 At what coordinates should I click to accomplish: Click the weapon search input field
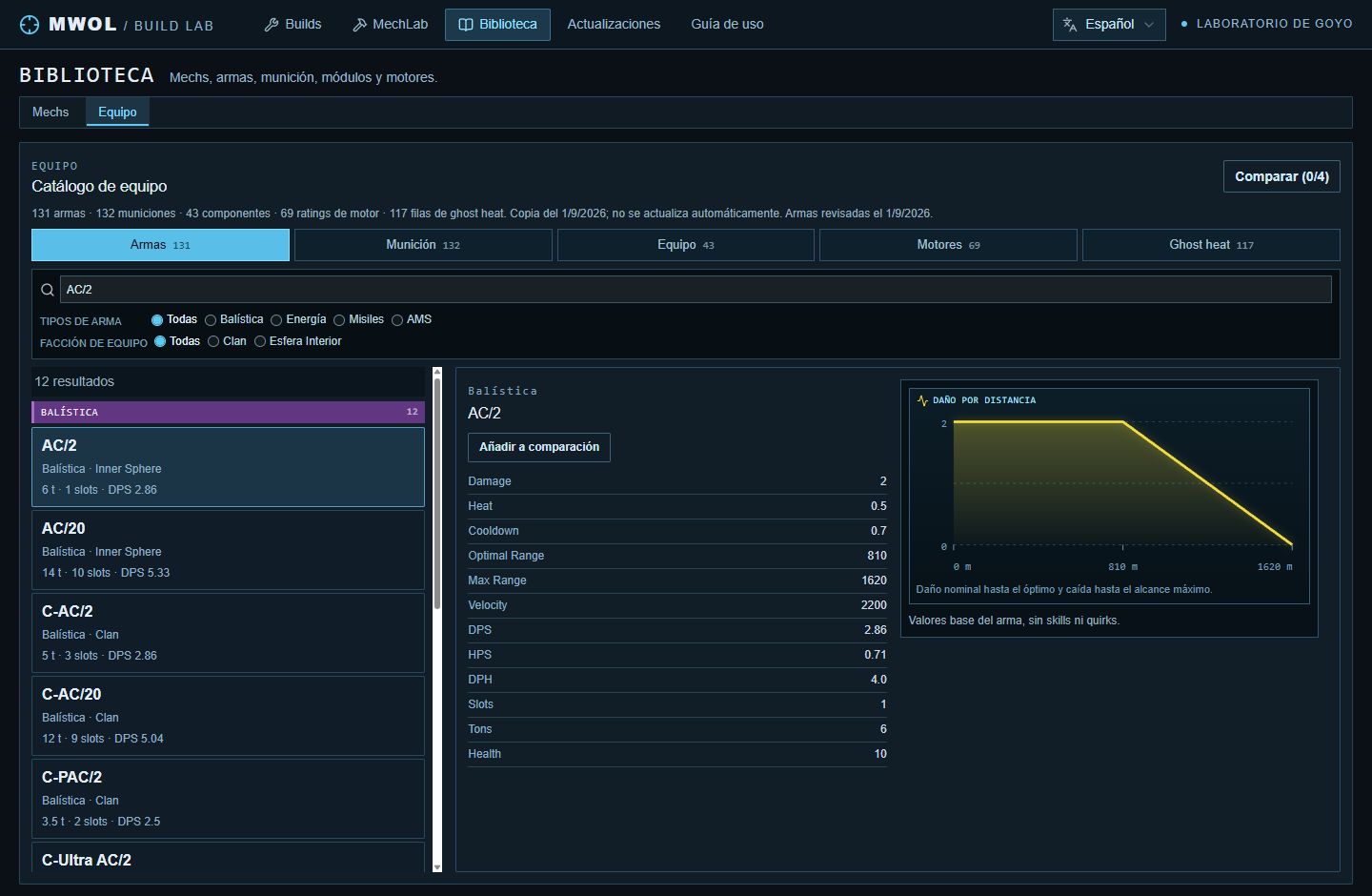click(696, 290)
